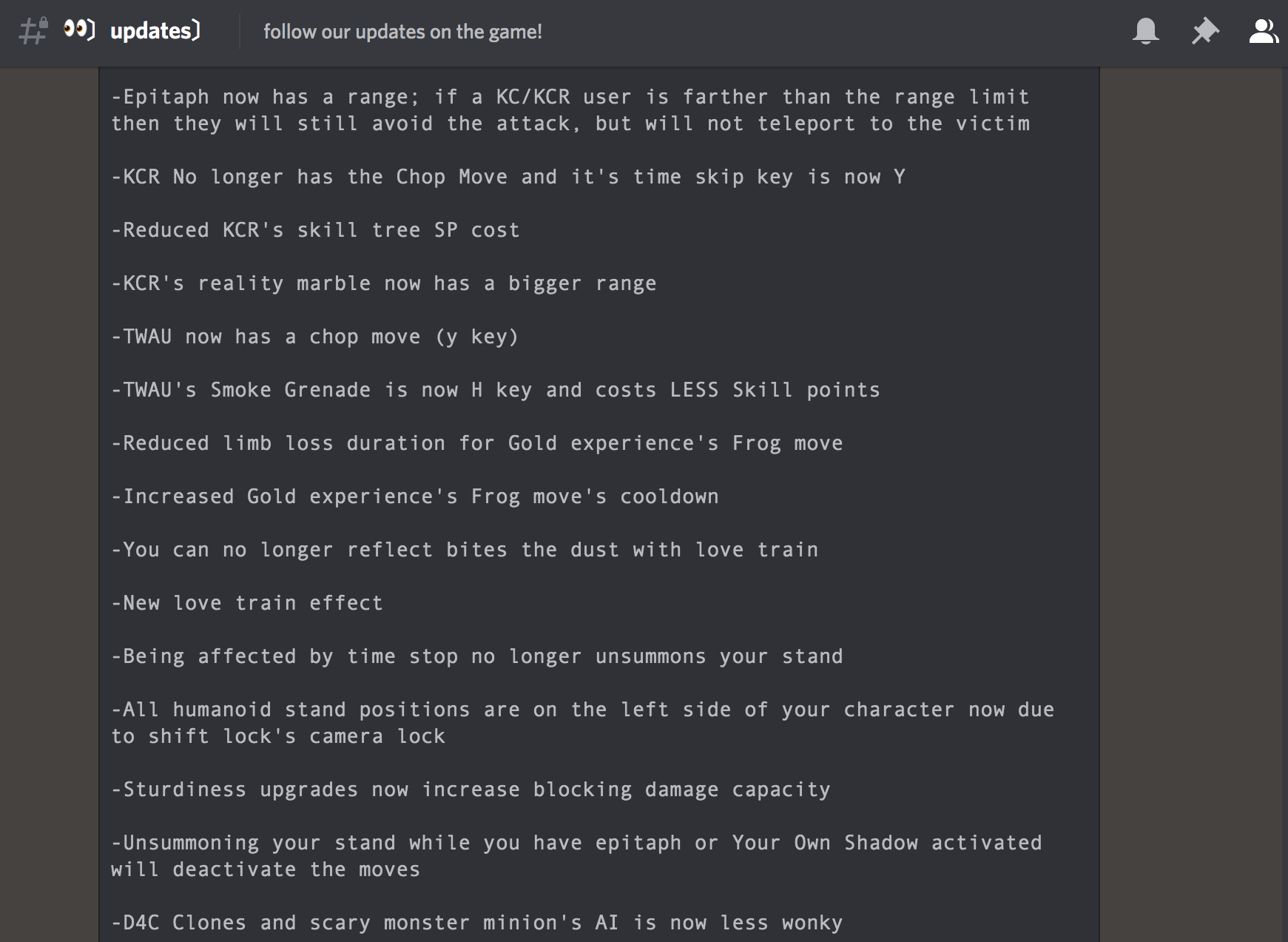Click the Epitaph range limit line
1288x942 pixels.
pos(570,110)
